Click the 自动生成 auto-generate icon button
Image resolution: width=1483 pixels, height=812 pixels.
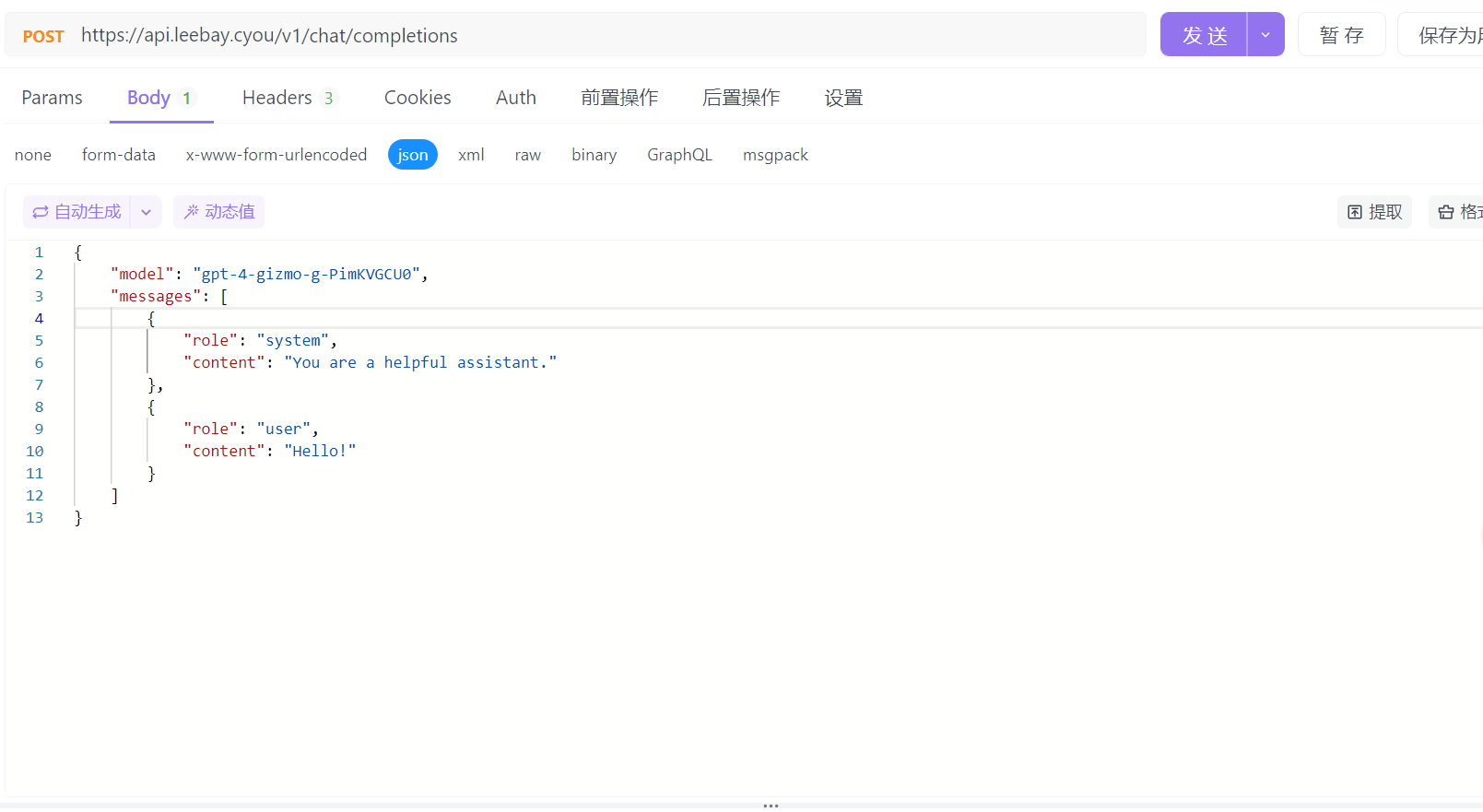[x=41, y=212]
